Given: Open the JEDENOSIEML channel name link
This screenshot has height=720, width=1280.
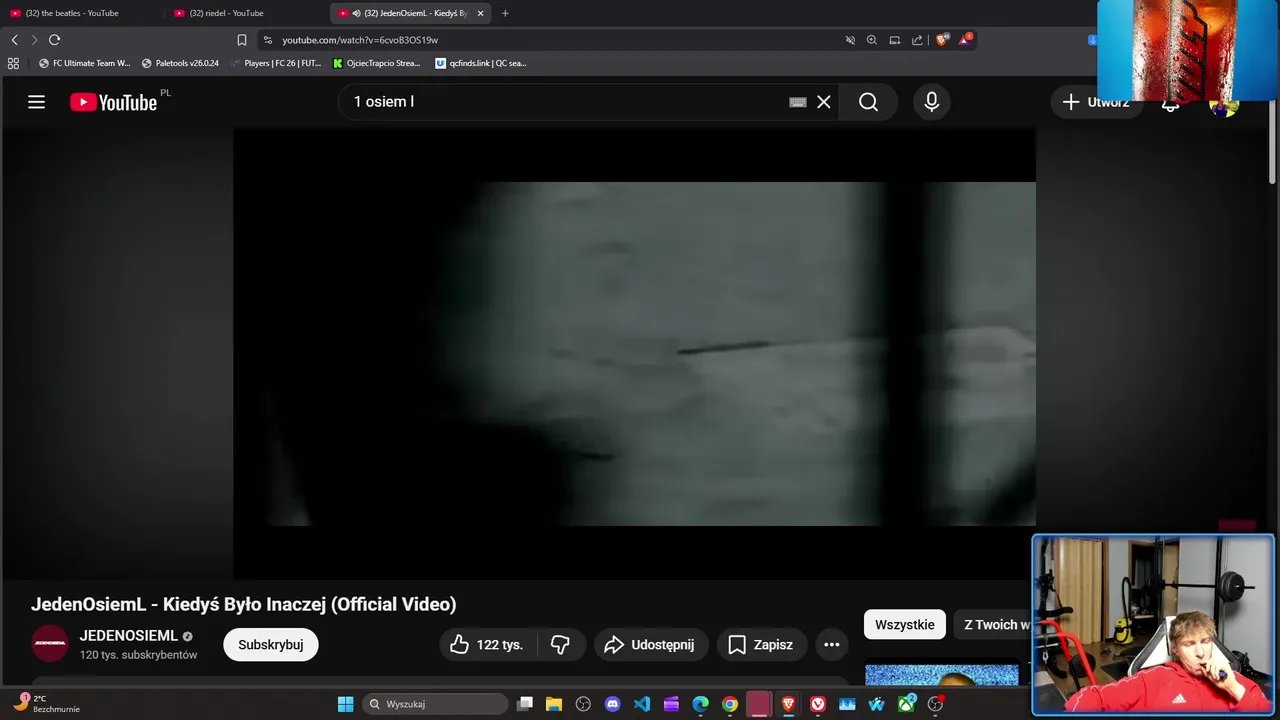Looking at the screenshot, I should tap(129, 636).
